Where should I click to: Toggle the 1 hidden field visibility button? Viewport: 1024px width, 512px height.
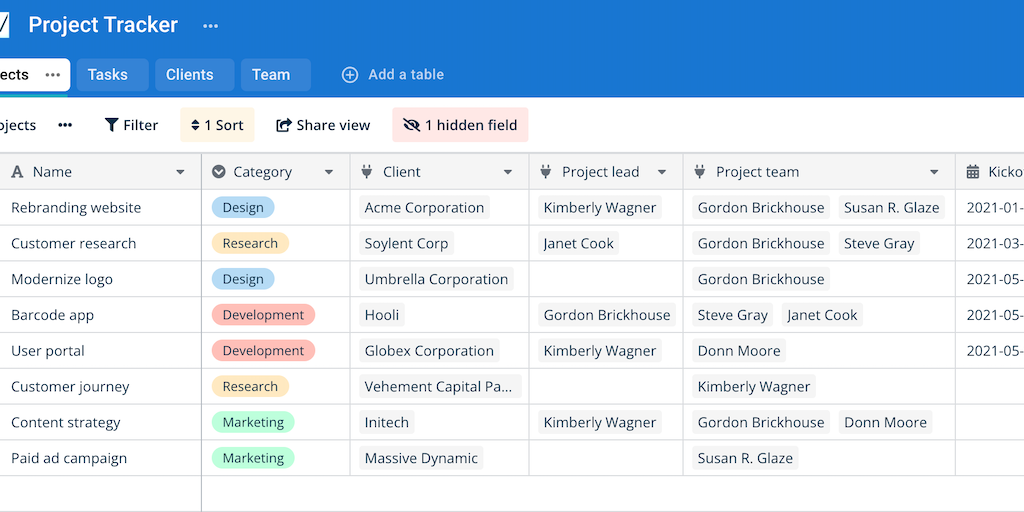click(x=460, y=125)
